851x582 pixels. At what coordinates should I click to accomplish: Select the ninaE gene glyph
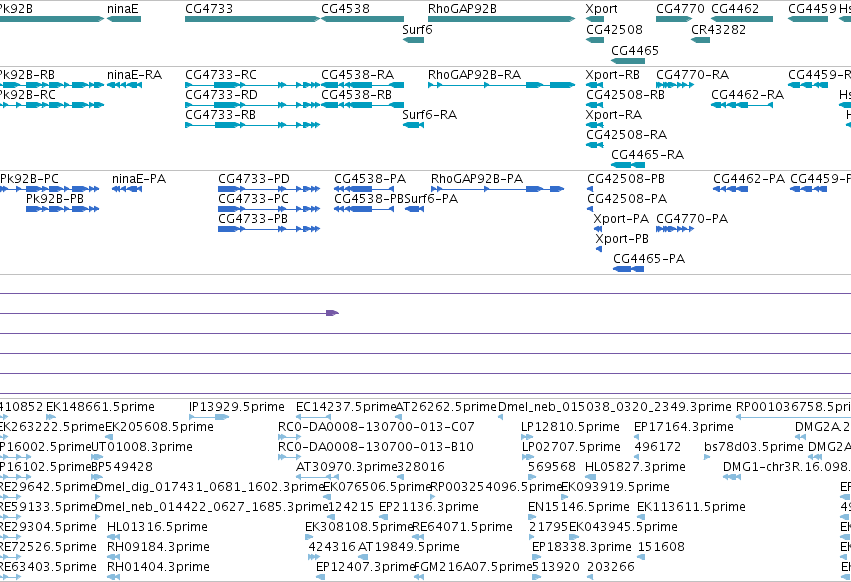tap(124, 19)
